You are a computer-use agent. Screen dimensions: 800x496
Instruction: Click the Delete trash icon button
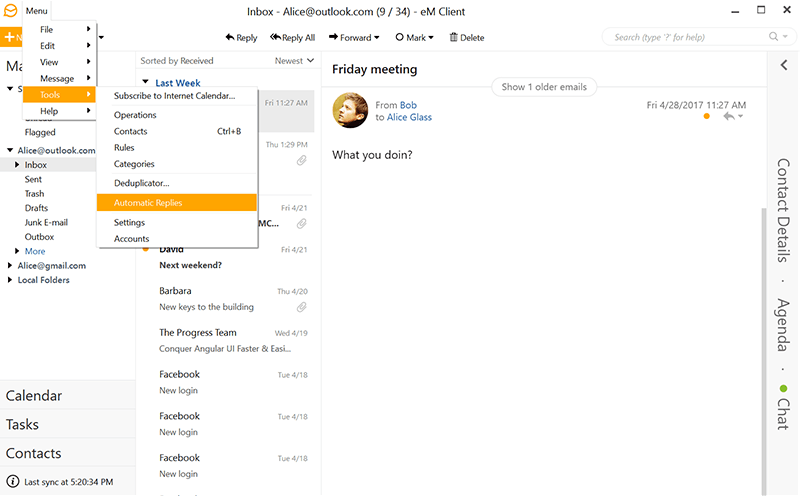(x=467, y=37)
